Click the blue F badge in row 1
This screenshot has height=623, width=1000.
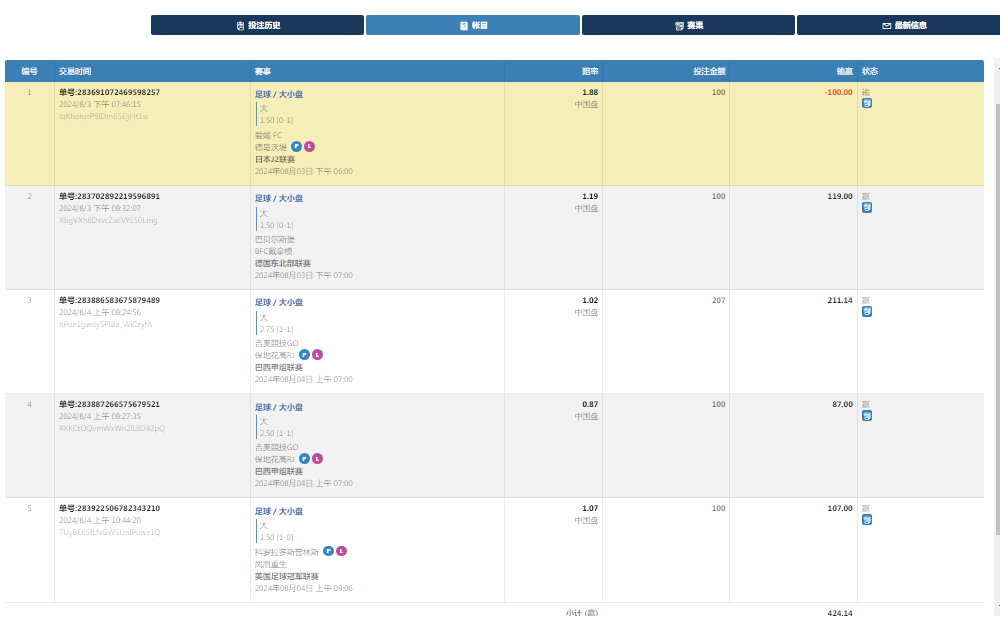click(296, 146)
